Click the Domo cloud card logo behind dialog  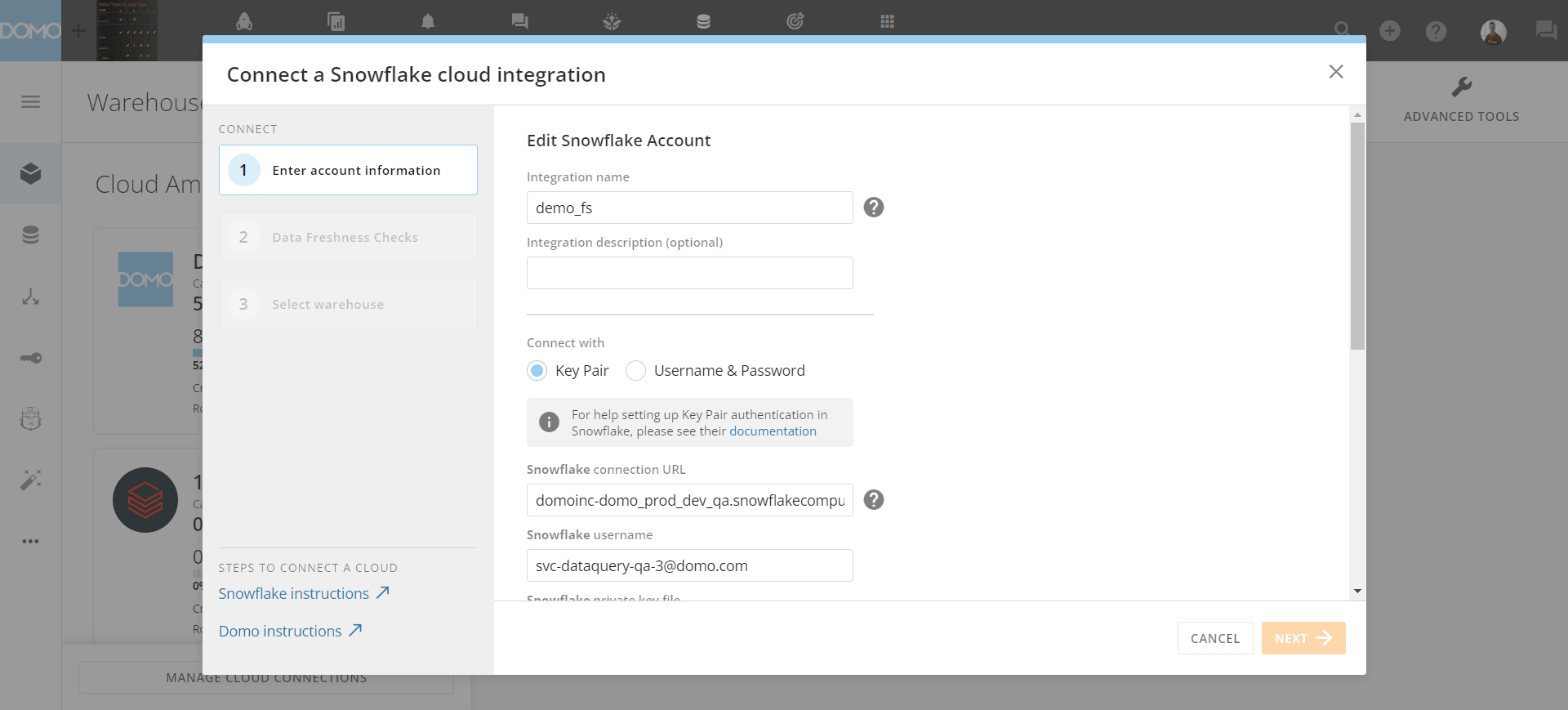145,279
